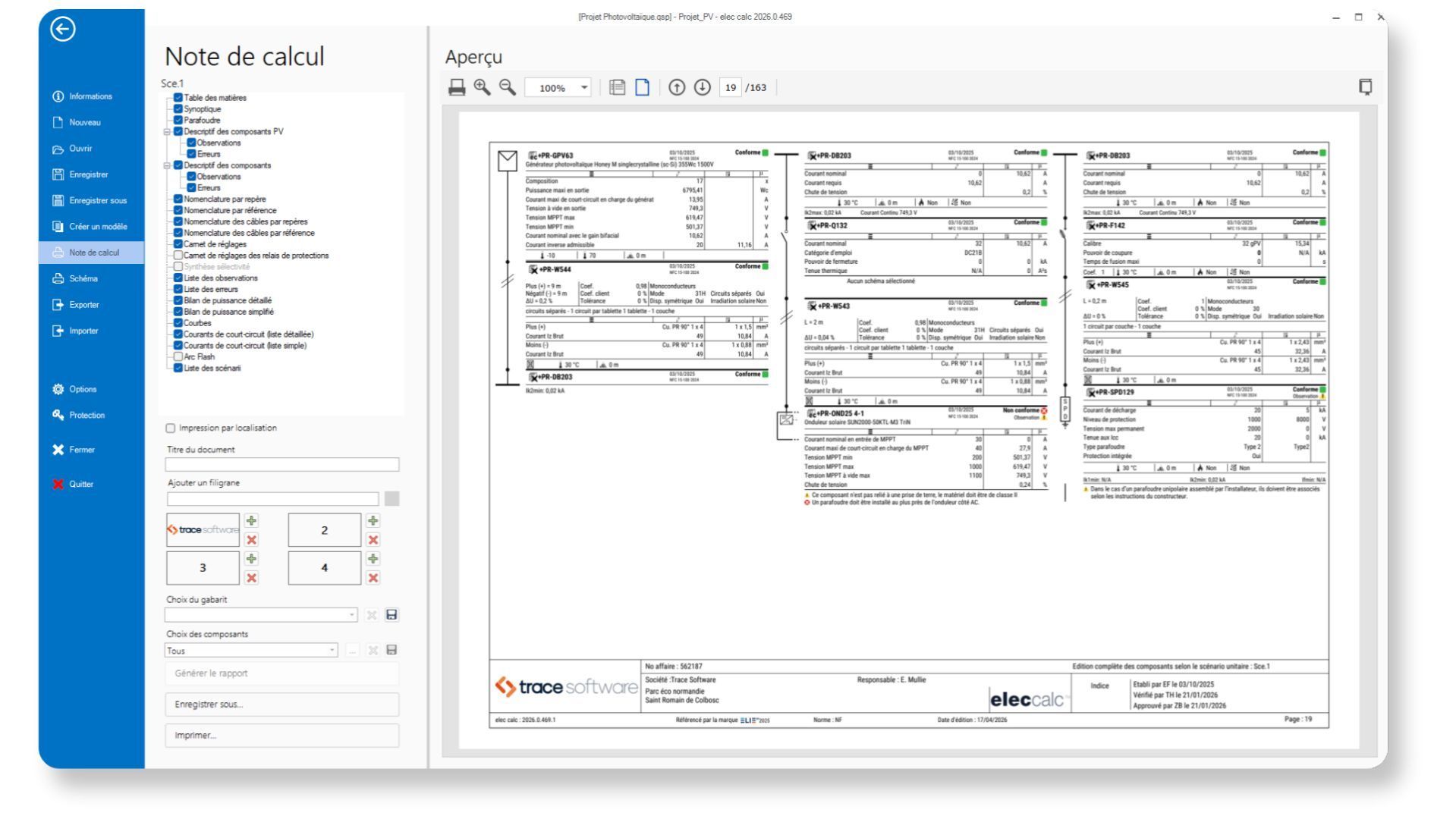Open Importer in the sidebar

(x=77, y=331)
